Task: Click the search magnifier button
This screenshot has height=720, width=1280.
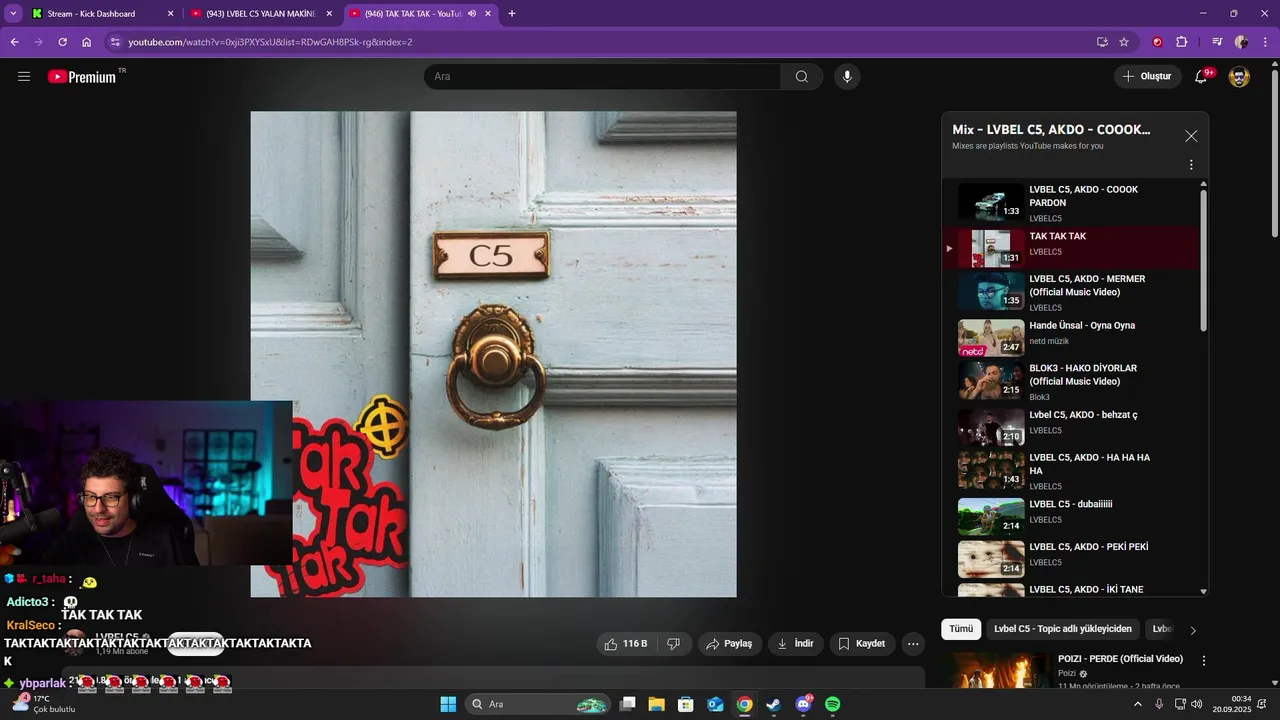Action: [802, 76]
